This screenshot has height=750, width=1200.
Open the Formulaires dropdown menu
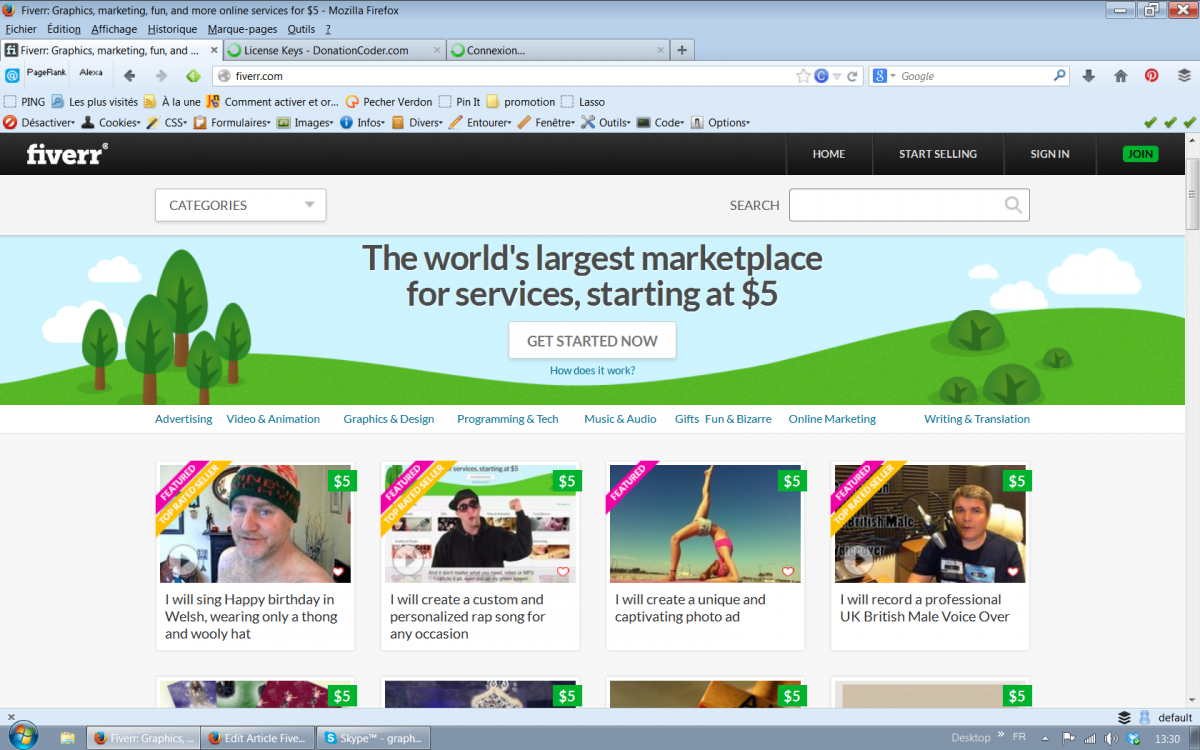point(233,123)
